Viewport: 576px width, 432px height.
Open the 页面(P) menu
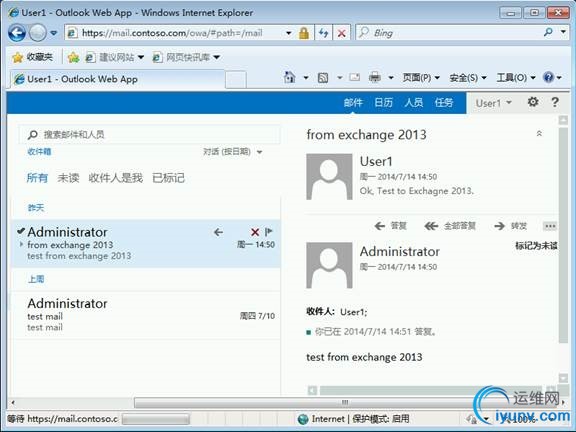(x=421, y=78)
